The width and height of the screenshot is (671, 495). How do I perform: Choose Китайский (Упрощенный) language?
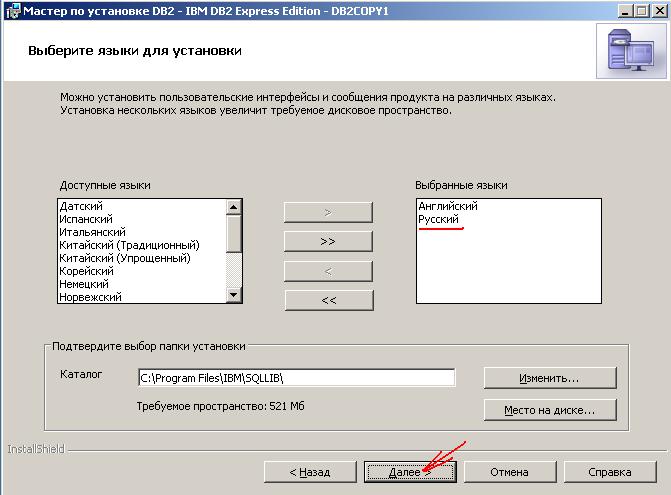[125, 258]
